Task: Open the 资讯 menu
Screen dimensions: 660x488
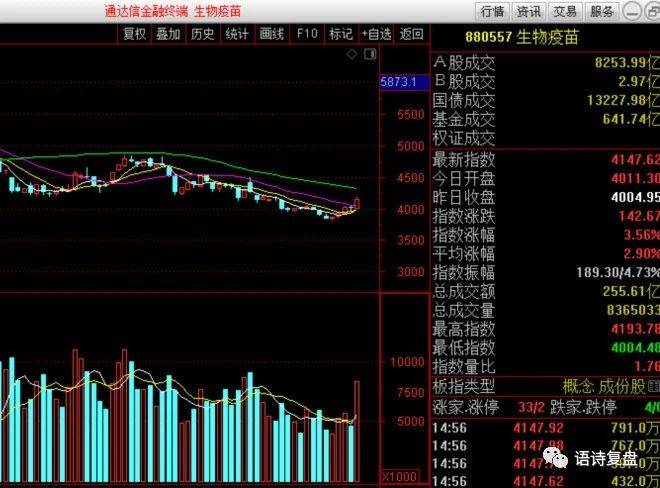Action: (x=529, y=11)
